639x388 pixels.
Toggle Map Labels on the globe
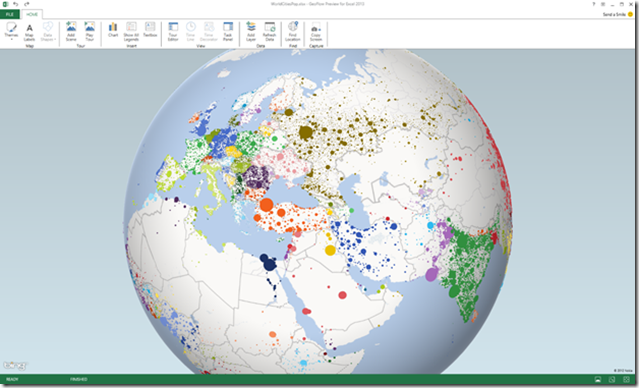coord(29,32)
